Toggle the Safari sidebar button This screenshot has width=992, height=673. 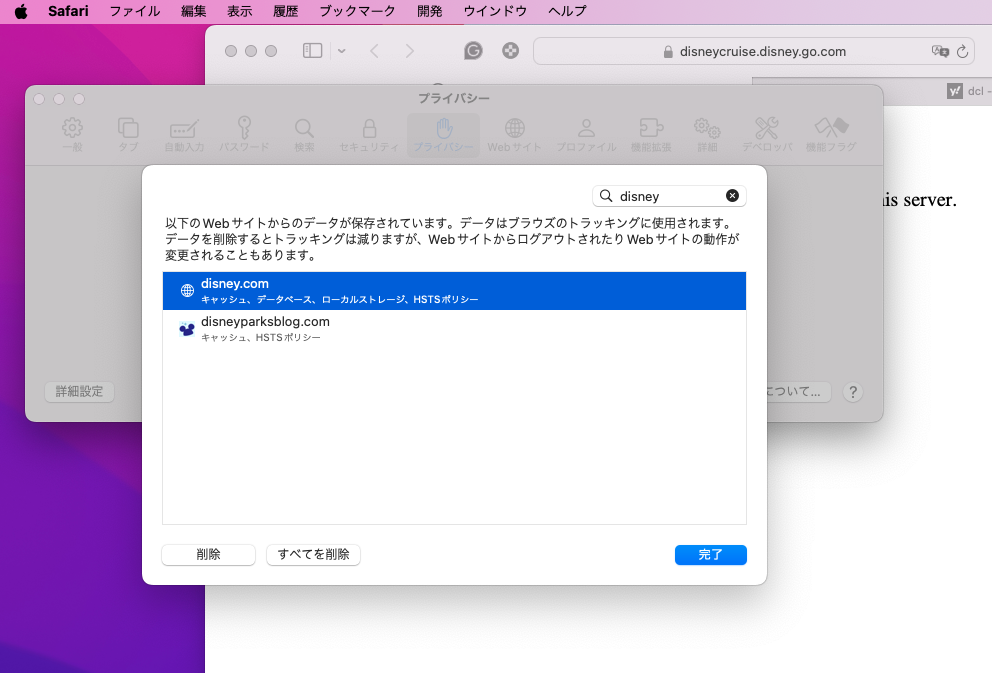312,51
